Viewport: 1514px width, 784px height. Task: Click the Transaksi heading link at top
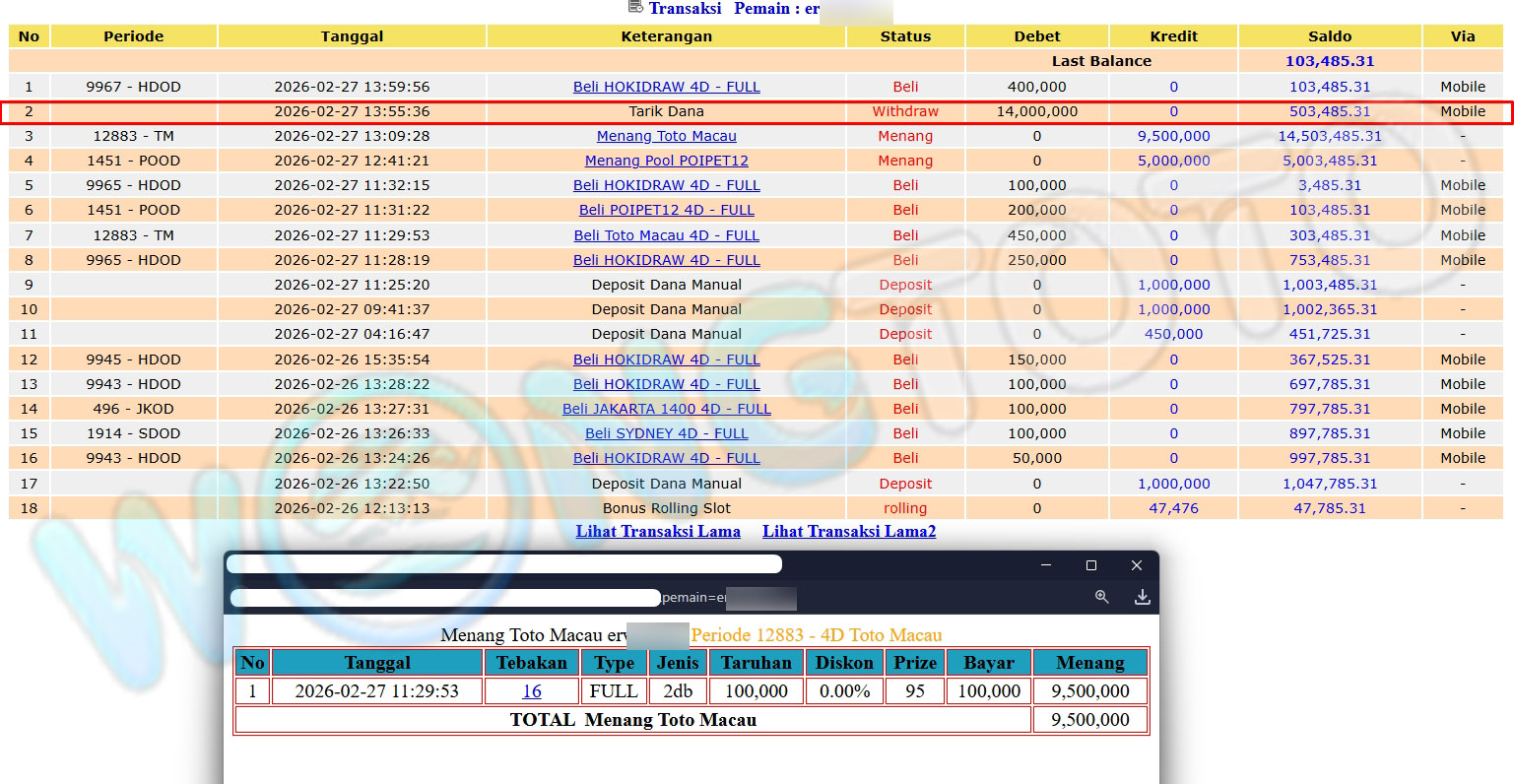tap(685, 9)
